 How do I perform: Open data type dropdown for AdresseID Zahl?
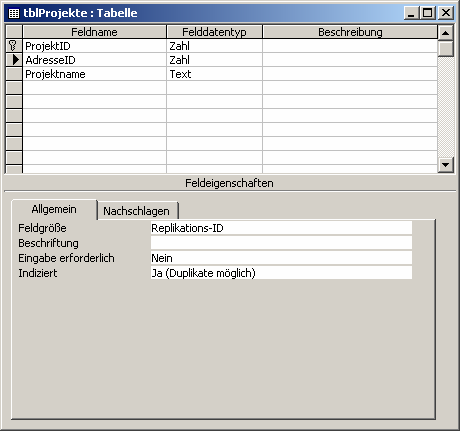(x=214, y=60)
